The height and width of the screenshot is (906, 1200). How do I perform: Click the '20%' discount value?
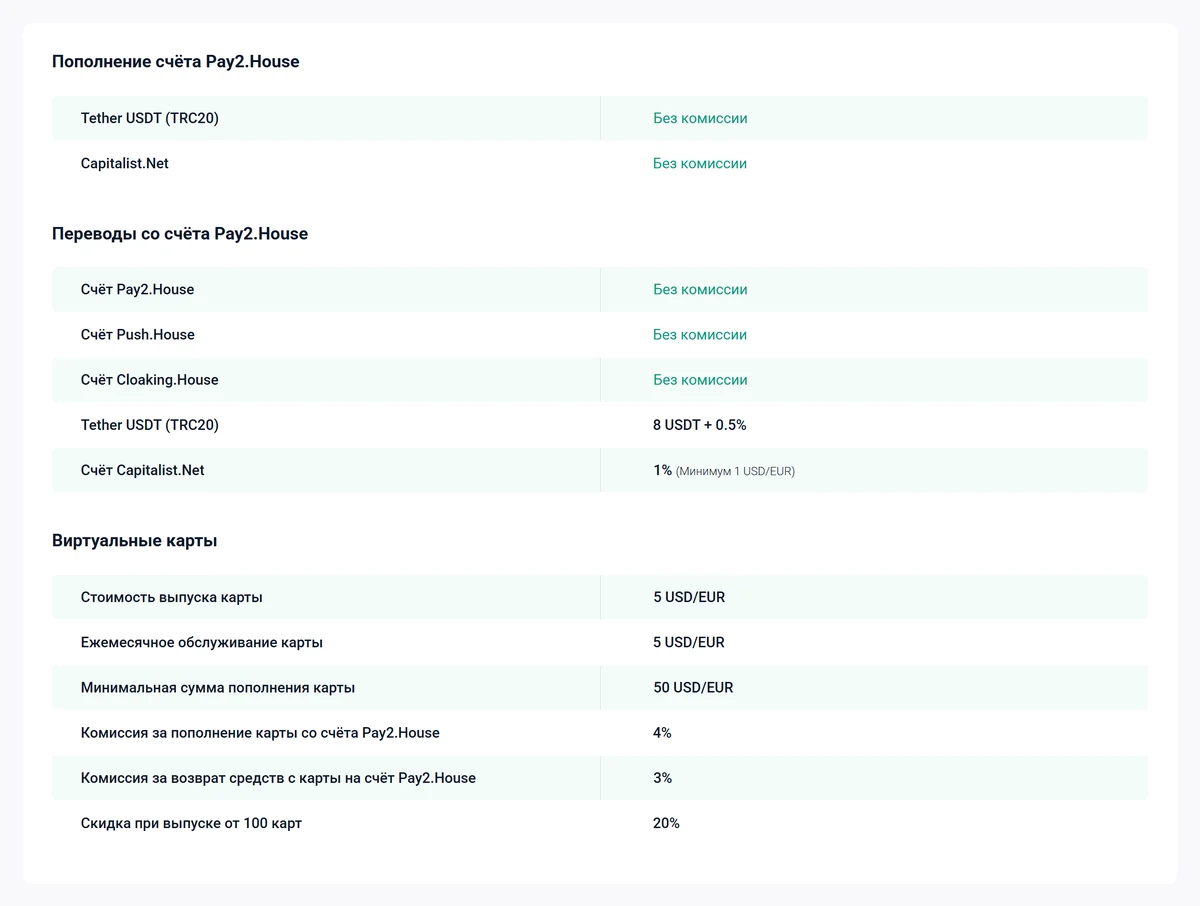(666, 823)
